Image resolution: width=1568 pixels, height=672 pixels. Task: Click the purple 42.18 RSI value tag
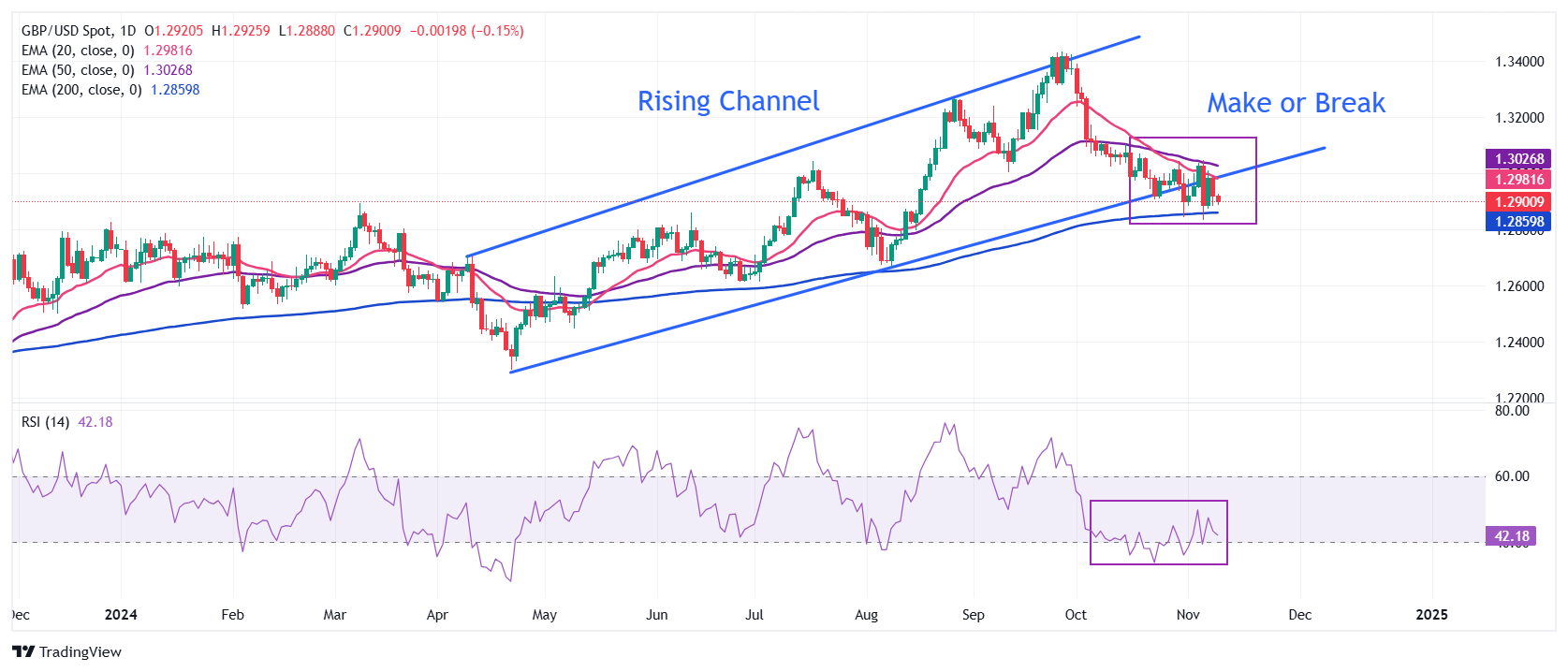point(1511,536)
